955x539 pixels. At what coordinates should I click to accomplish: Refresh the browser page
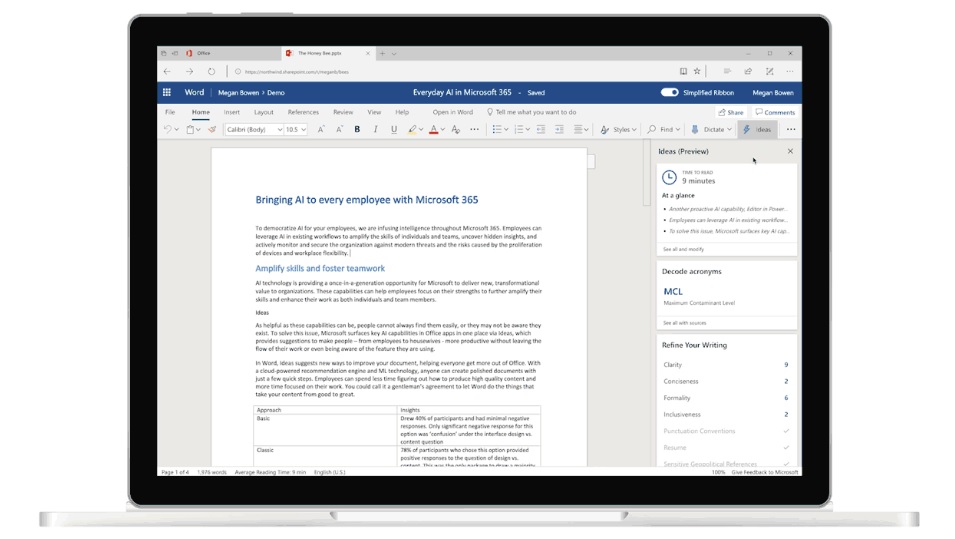click(211, 72)
